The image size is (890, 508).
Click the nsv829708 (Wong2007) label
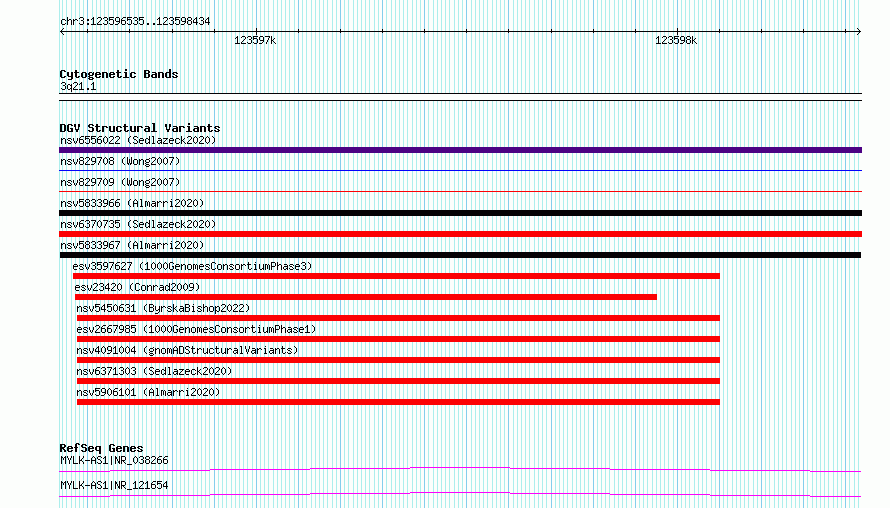(x=120, y=161)
